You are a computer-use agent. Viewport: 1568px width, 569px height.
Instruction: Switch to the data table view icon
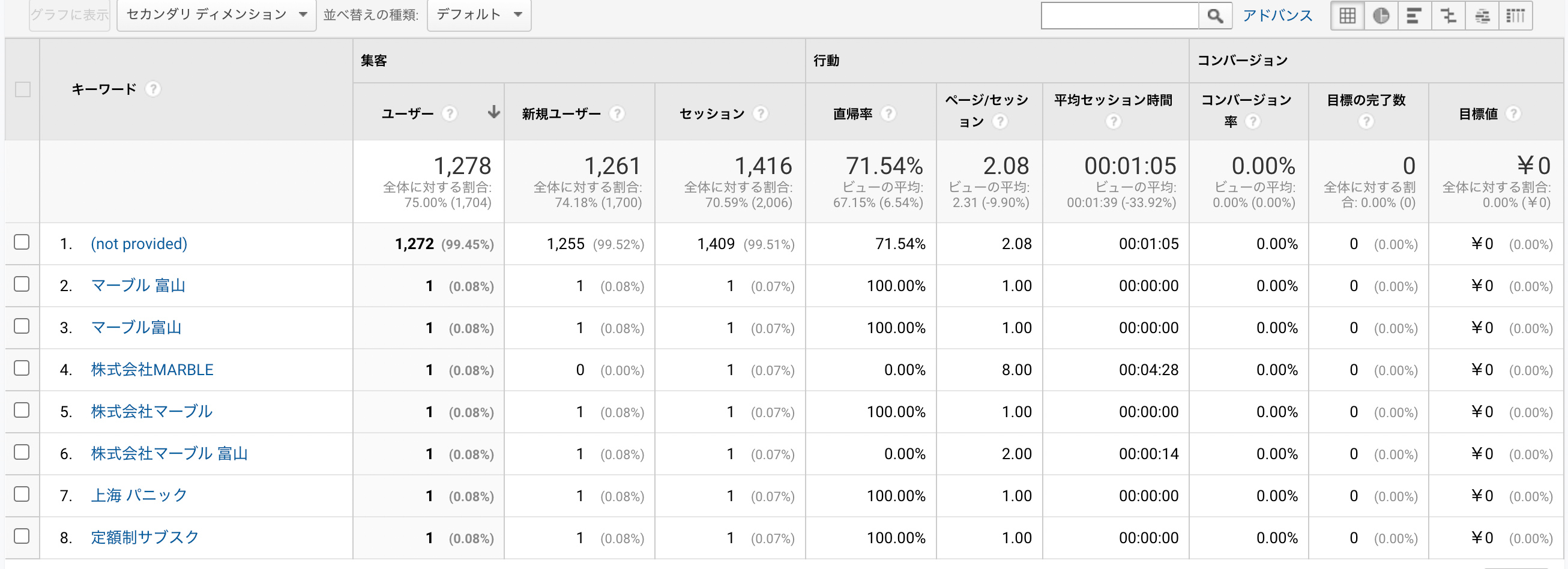point(1347,16)
